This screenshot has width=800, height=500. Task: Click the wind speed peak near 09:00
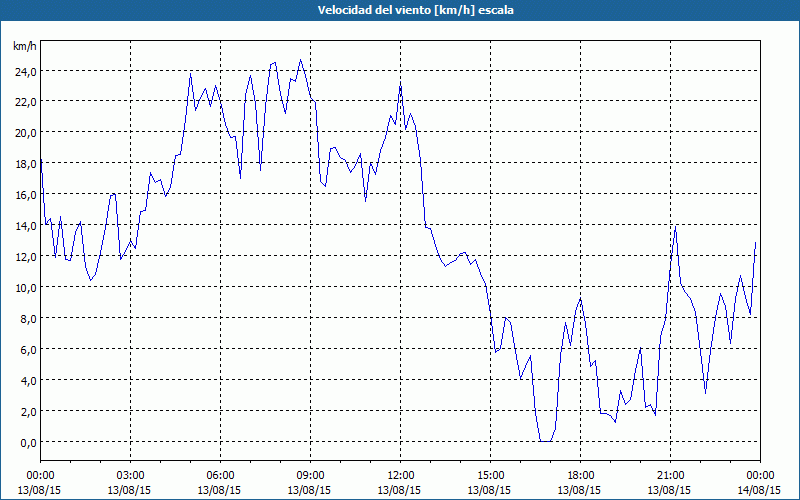[x=301, y=60]
